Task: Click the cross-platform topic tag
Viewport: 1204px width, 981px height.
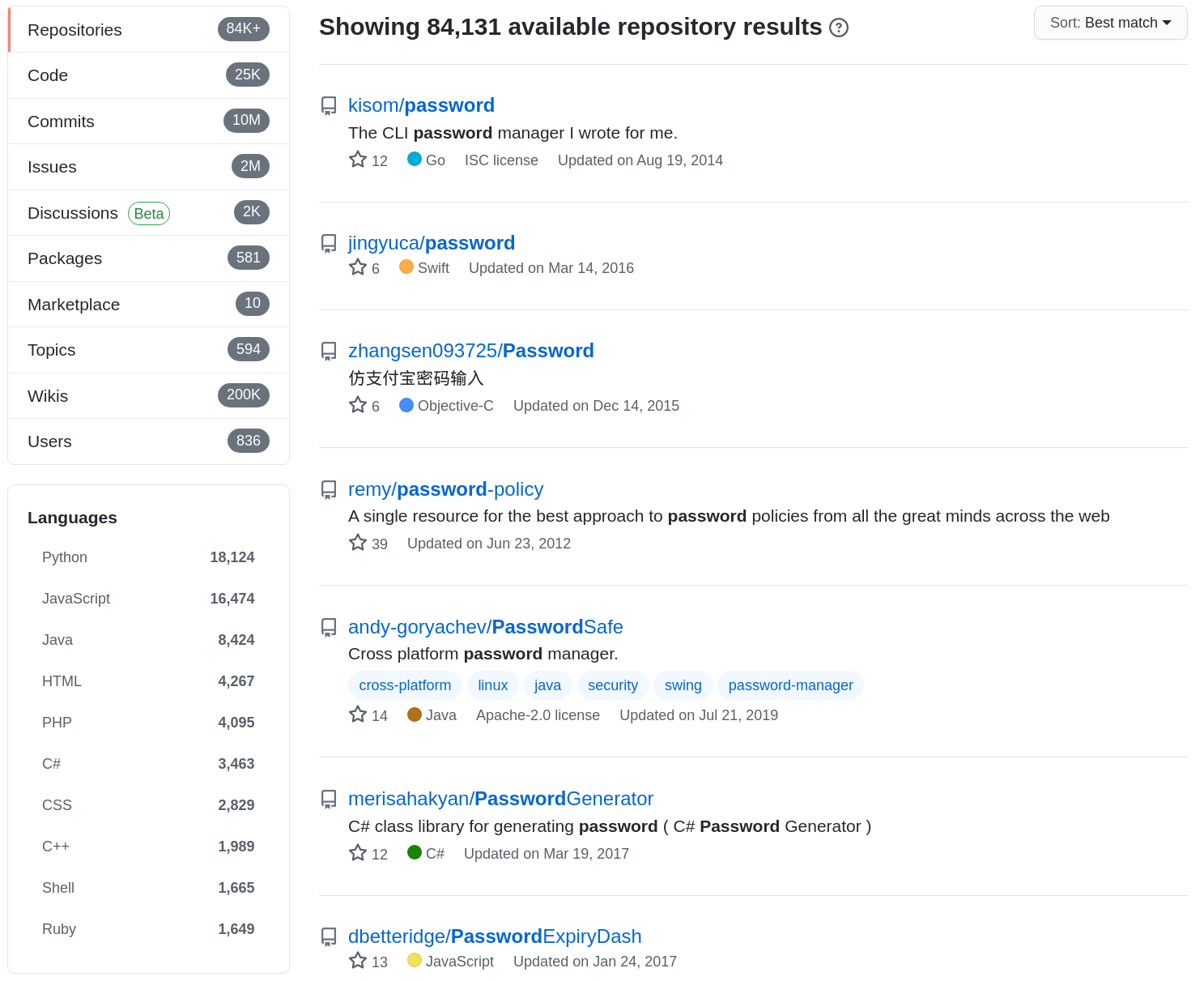Action: [x=405, y=685]
